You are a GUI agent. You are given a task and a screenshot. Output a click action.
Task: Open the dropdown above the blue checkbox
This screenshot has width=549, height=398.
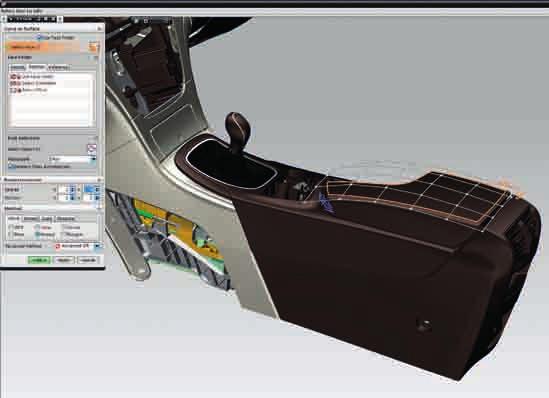tap(72, 159)
